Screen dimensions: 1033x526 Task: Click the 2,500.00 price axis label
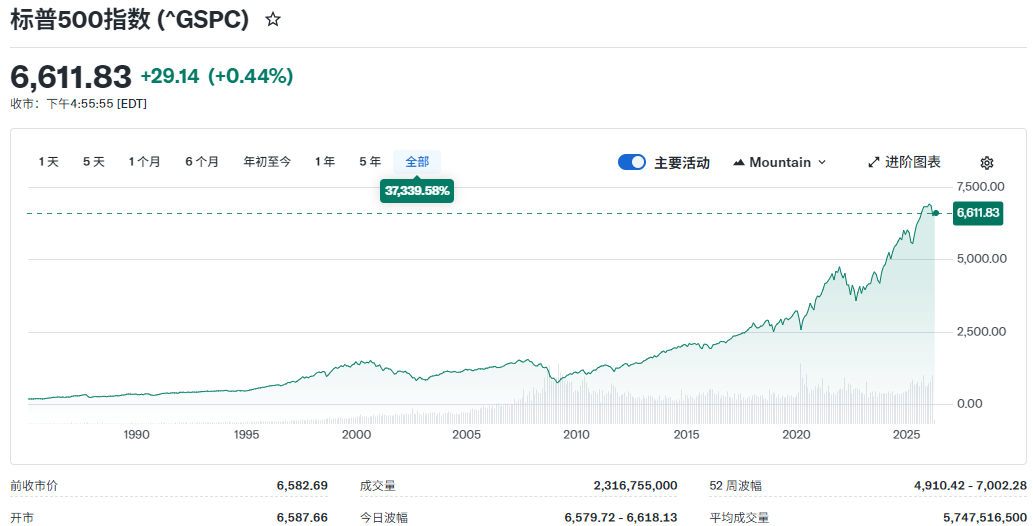982,332
